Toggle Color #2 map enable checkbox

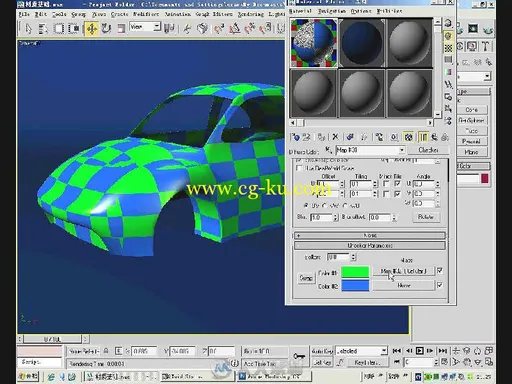440,285
